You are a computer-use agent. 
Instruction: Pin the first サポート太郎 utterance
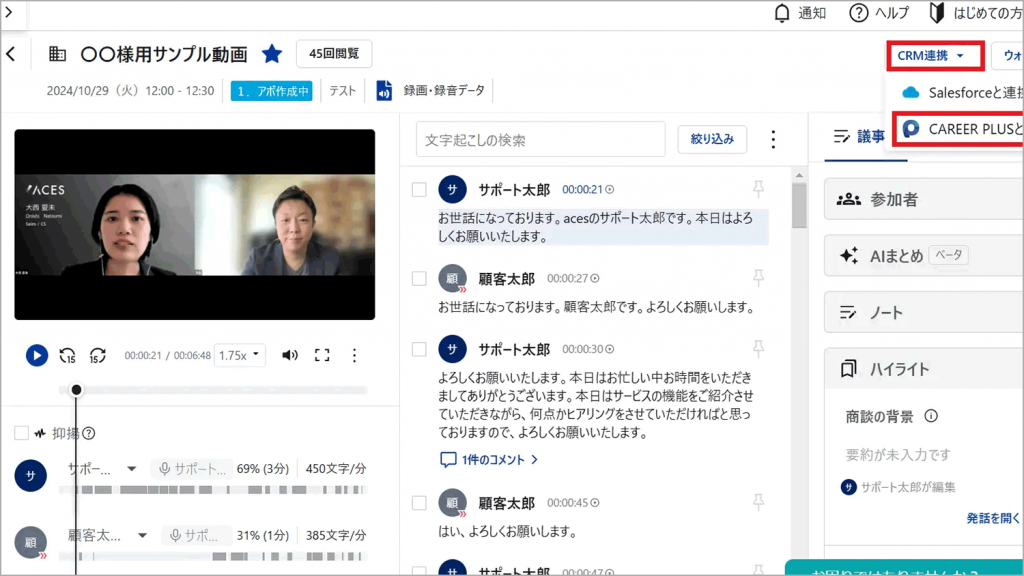coord(758,189)
